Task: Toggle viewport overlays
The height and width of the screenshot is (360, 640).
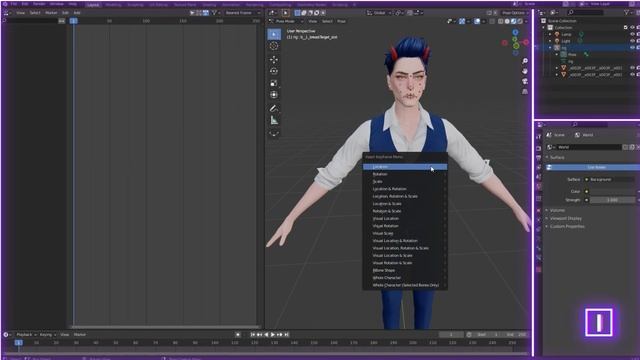Action: pos(477,21)
